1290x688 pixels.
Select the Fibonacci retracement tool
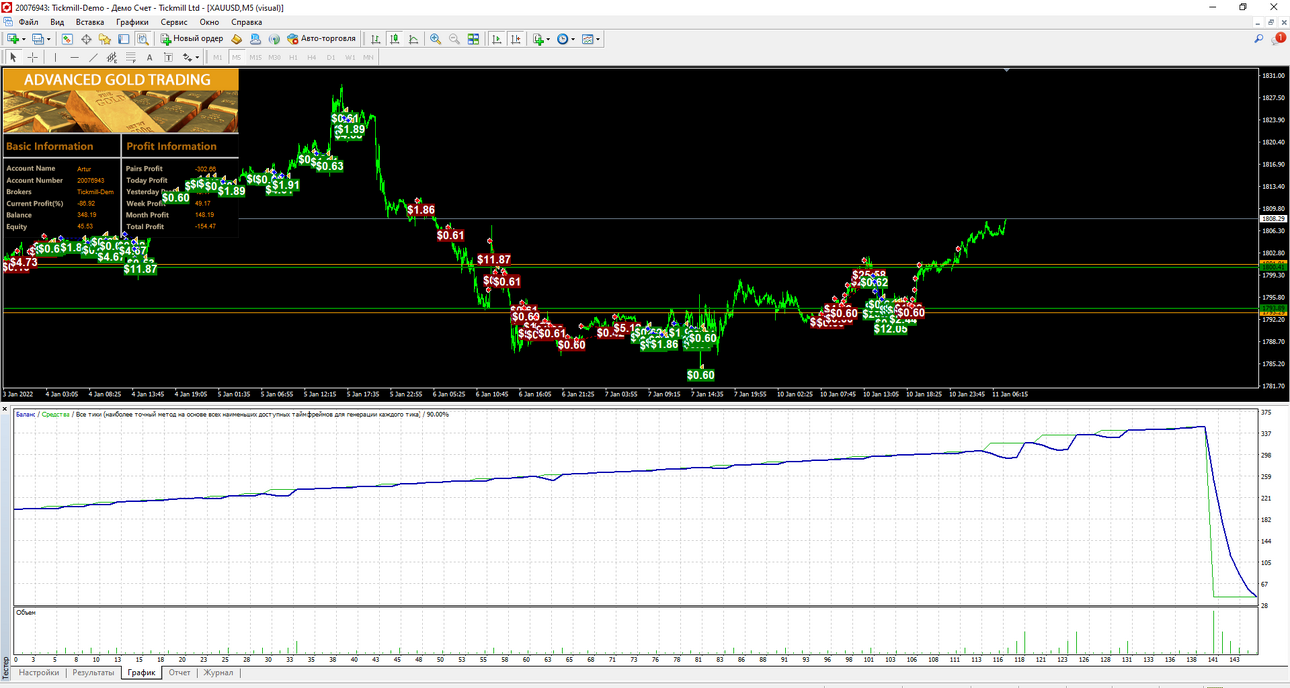point(130,57)
